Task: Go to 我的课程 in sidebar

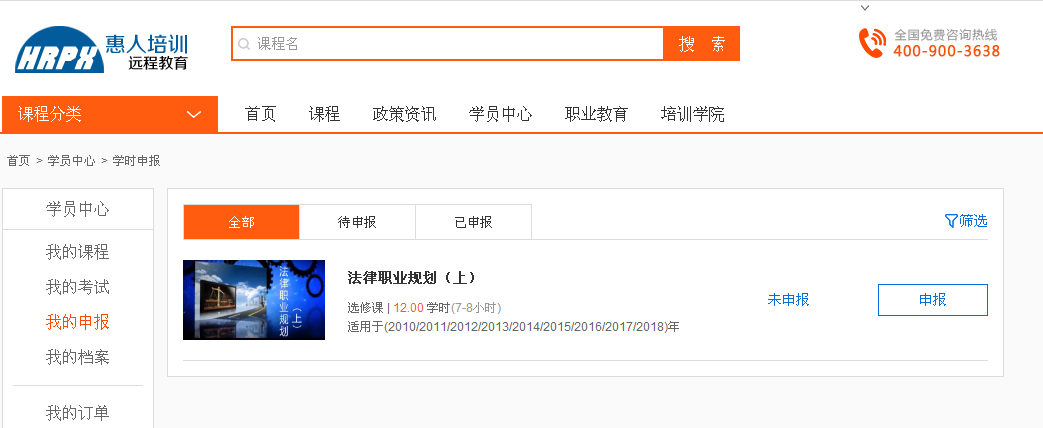Action: pos(77,252)
